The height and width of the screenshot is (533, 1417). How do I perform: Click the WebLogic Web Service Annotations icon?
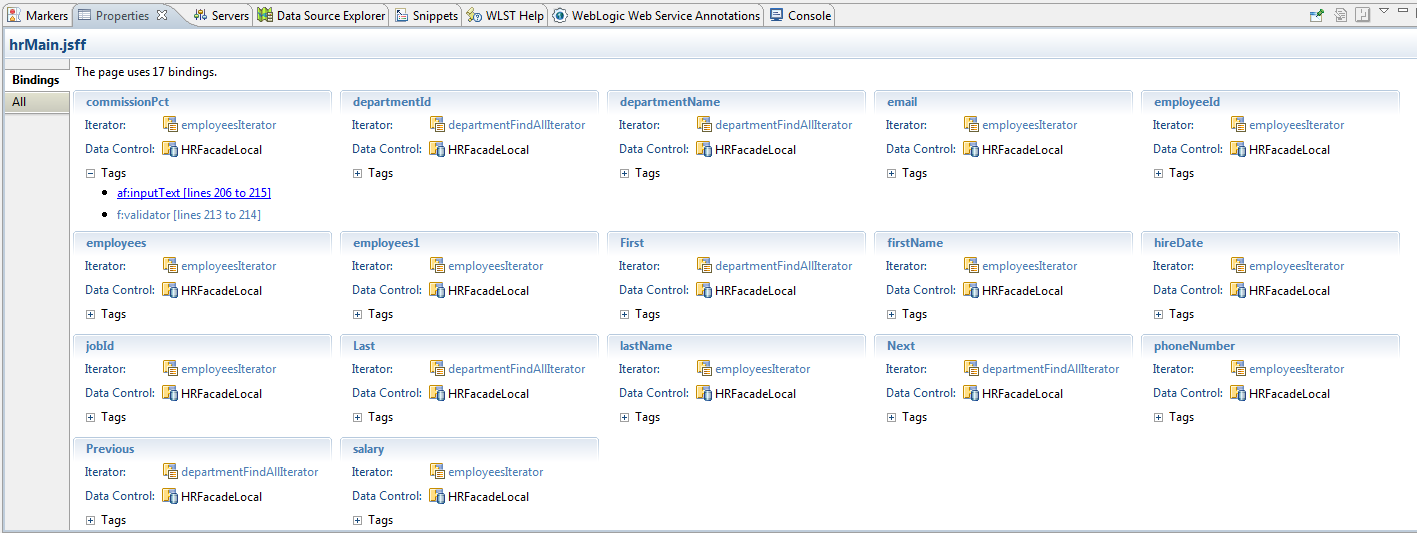559,15
